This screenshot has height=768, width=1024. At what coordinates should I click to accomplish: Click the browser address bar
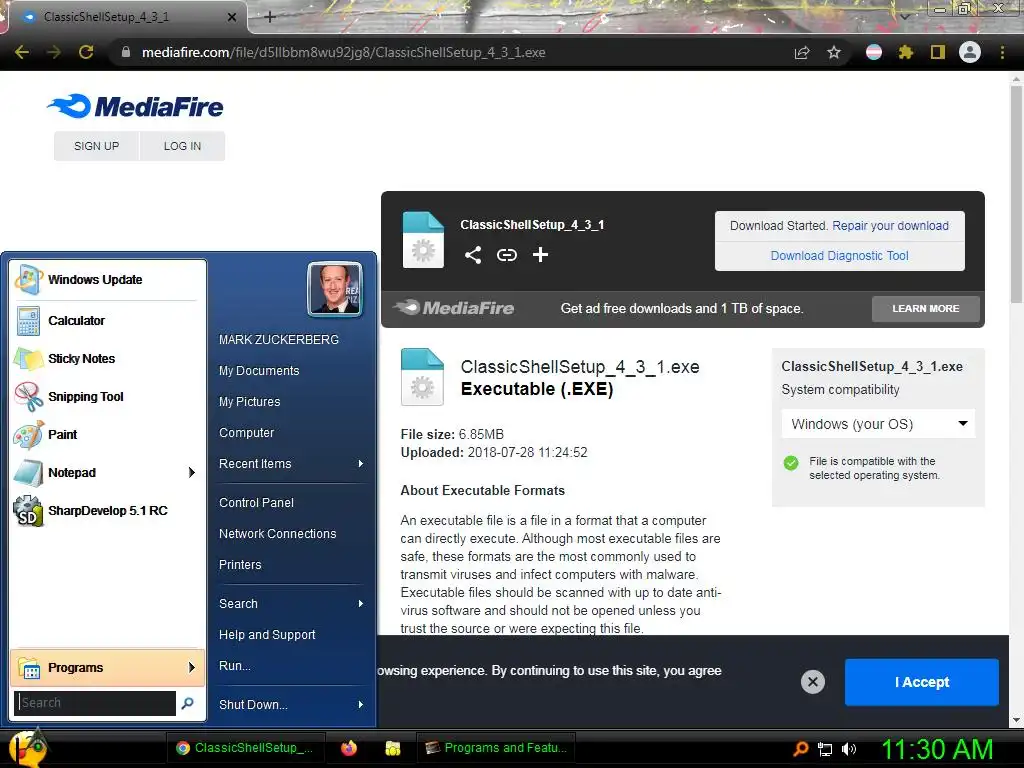(452, 52)
